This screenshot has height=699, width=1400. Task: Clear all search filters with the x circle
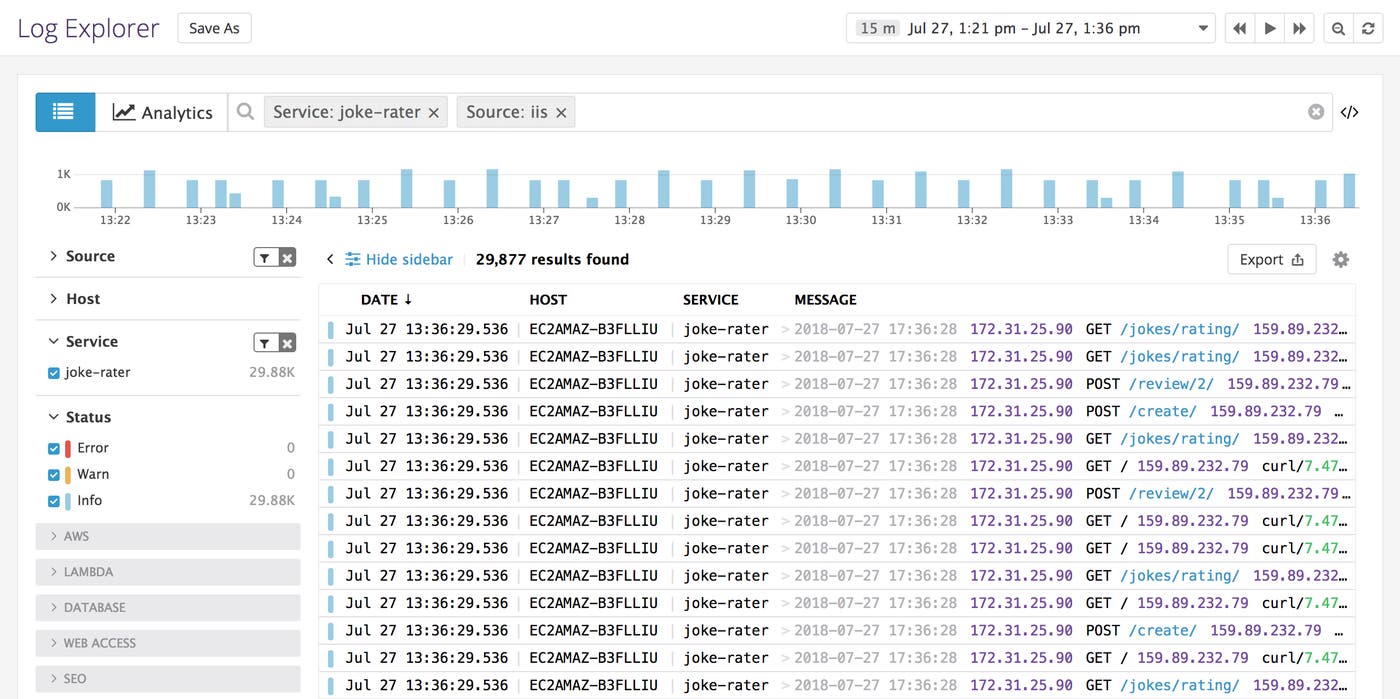point(1316,111)
